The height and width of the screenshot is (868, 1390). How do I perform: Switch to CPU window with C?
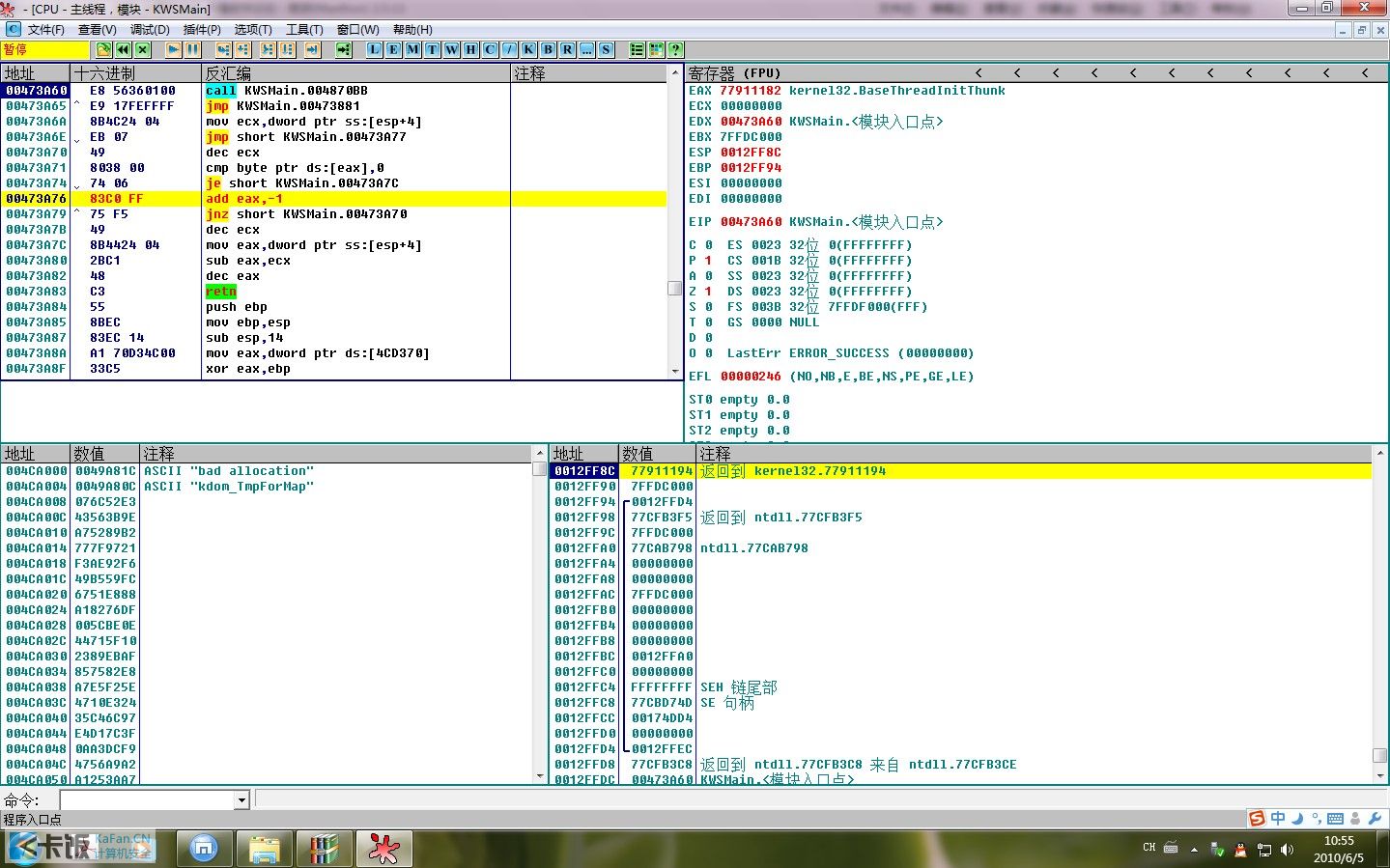tap(491, 49)
